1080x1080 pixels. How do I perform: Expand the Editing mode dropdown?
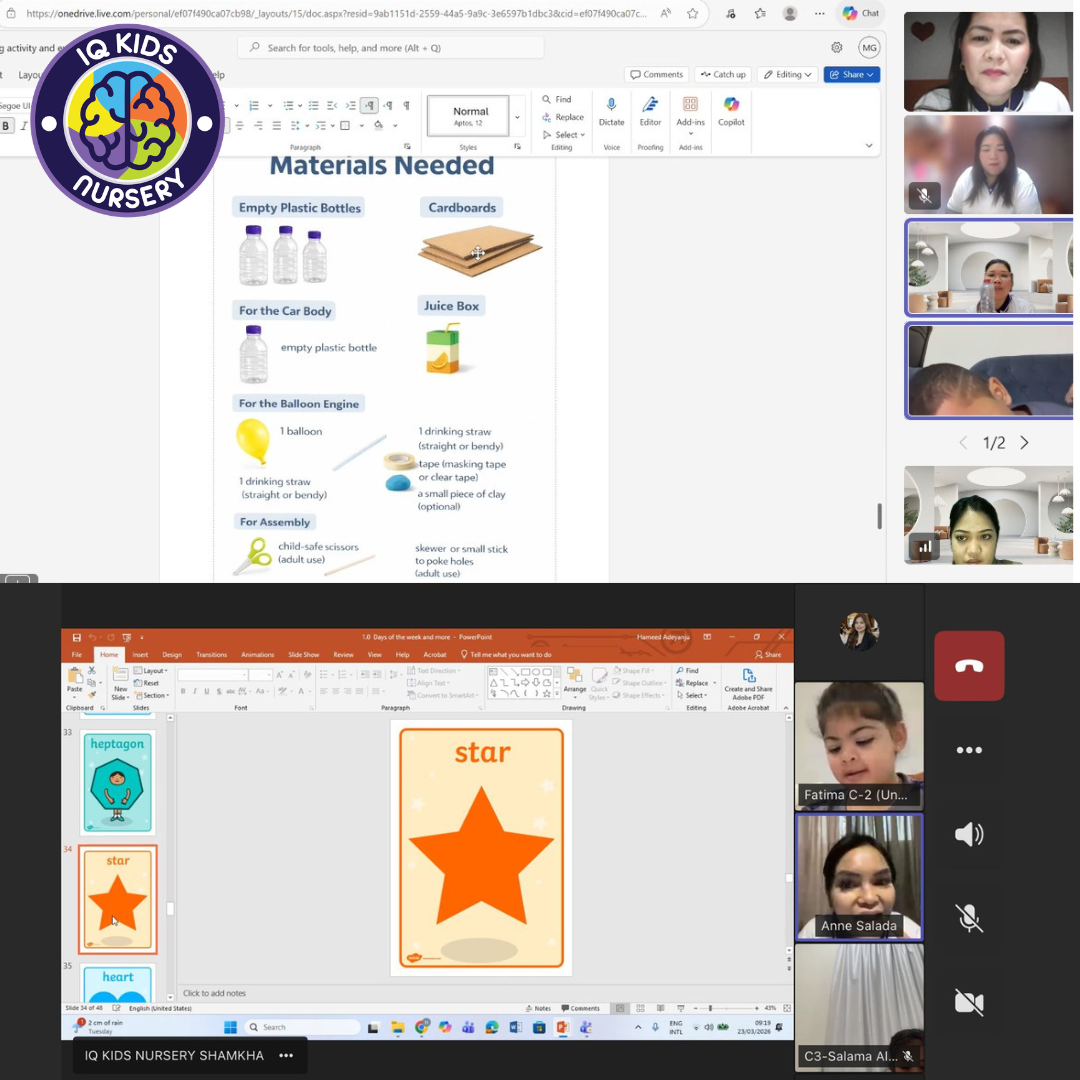(786, 75)
